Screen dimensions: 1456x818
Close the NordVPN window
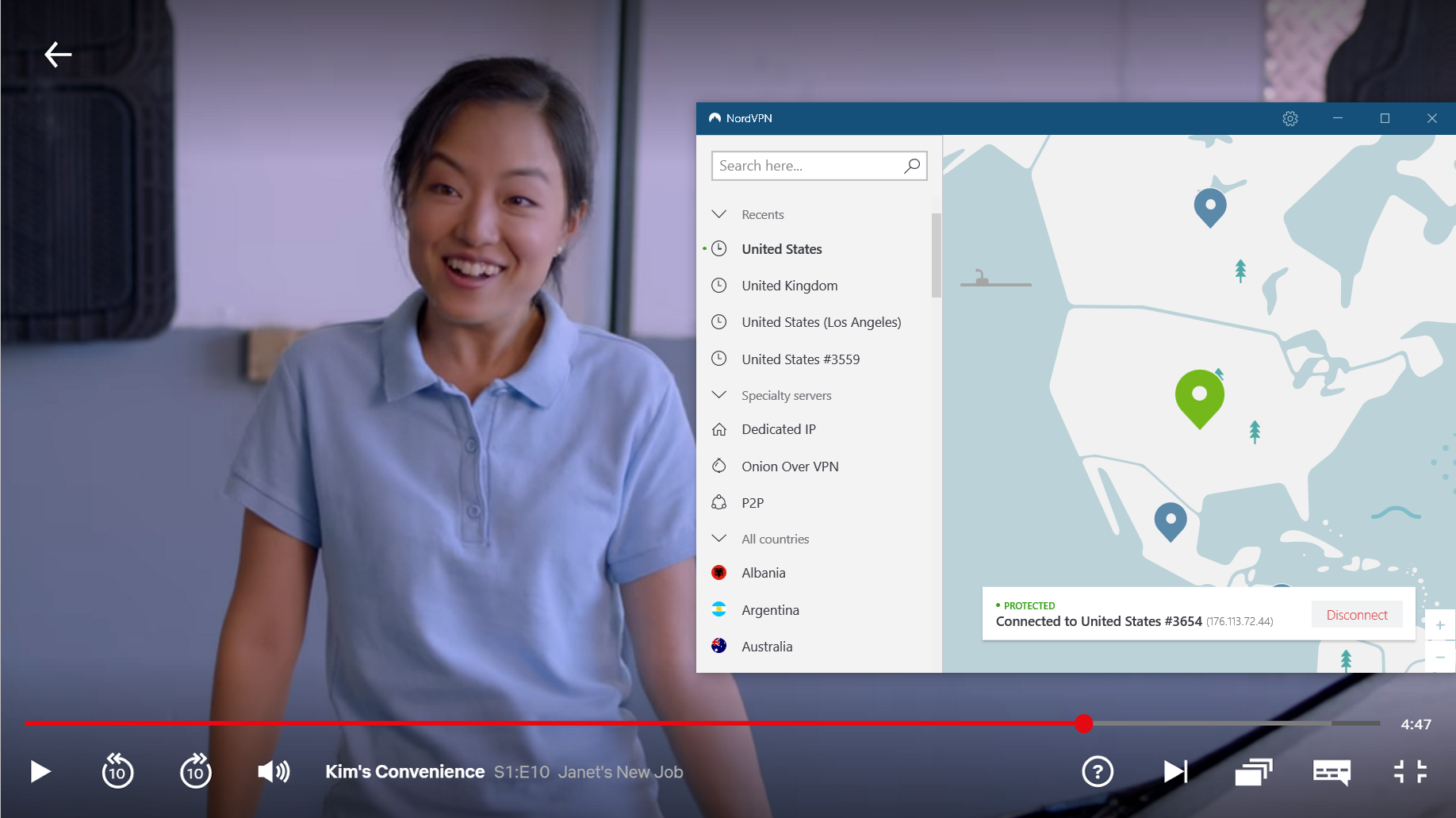(1432, 118)
